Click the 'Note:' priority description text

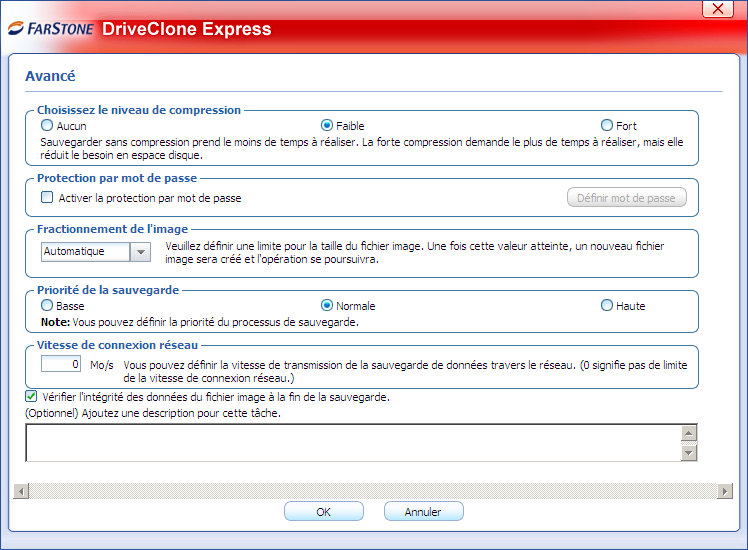pyautogui.click(x=200, y=322)
